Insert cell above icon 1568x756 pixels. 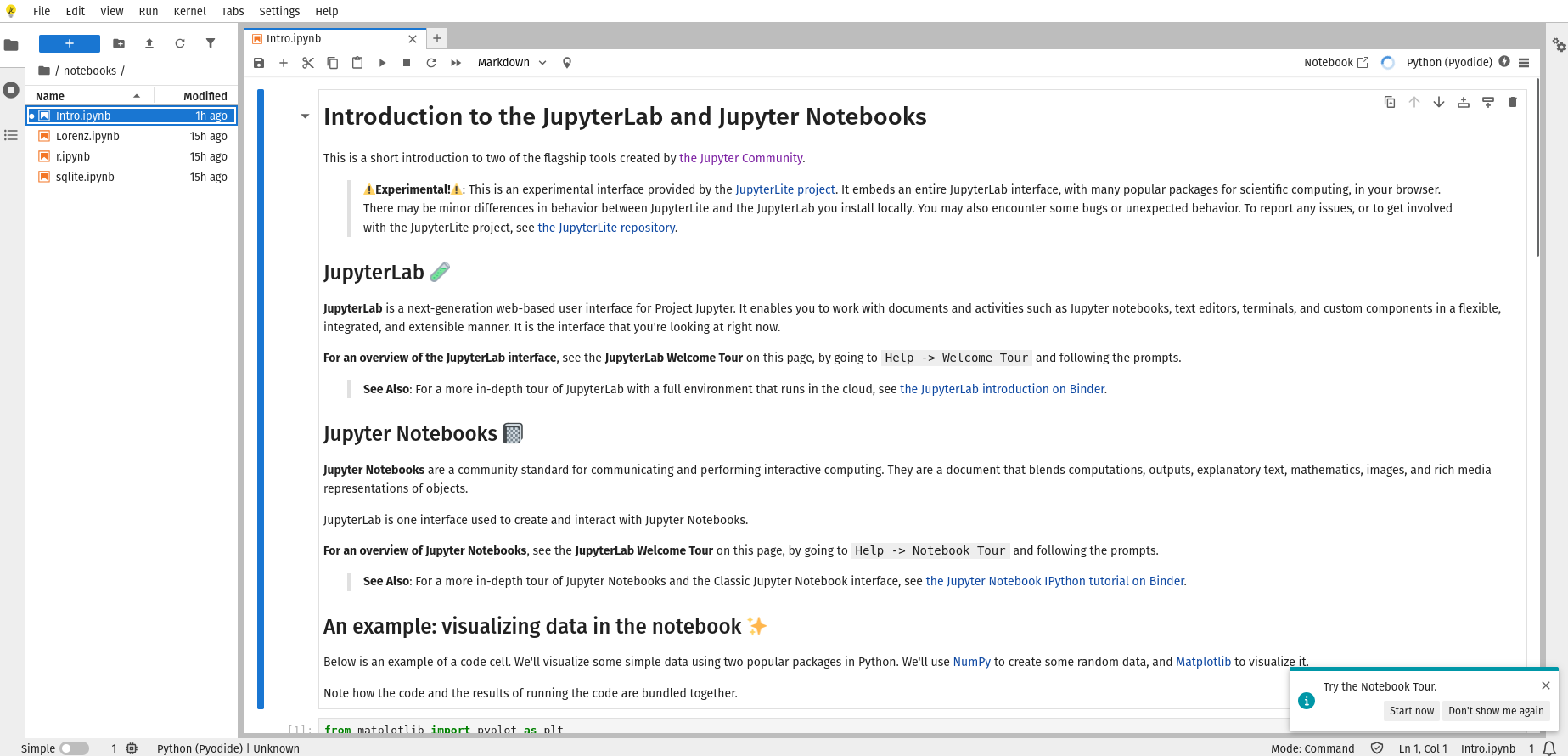pos(1464,102)
